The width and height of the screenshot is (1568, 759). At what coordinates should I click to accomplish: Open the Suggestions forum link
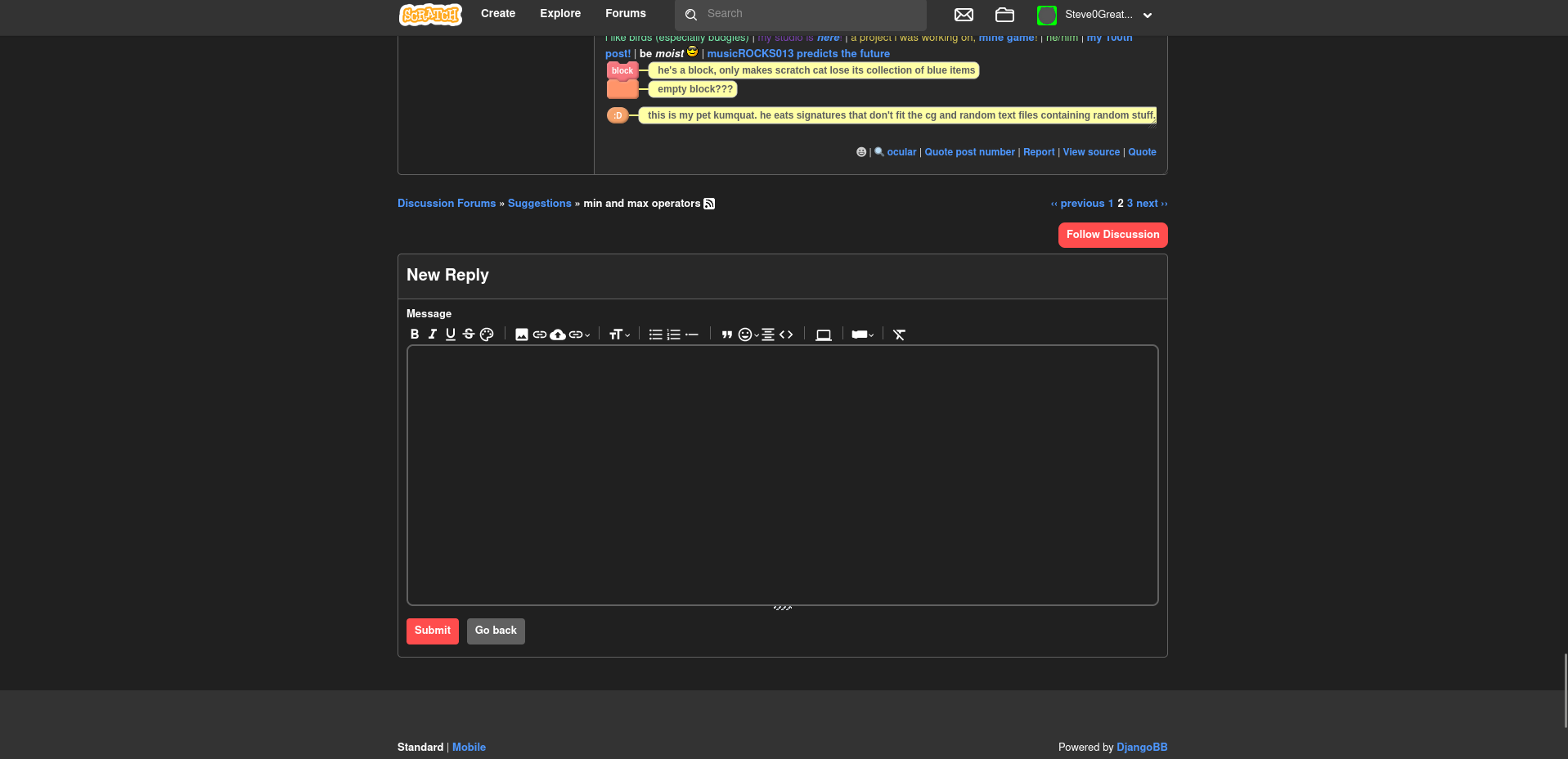[x=540, y=204]
